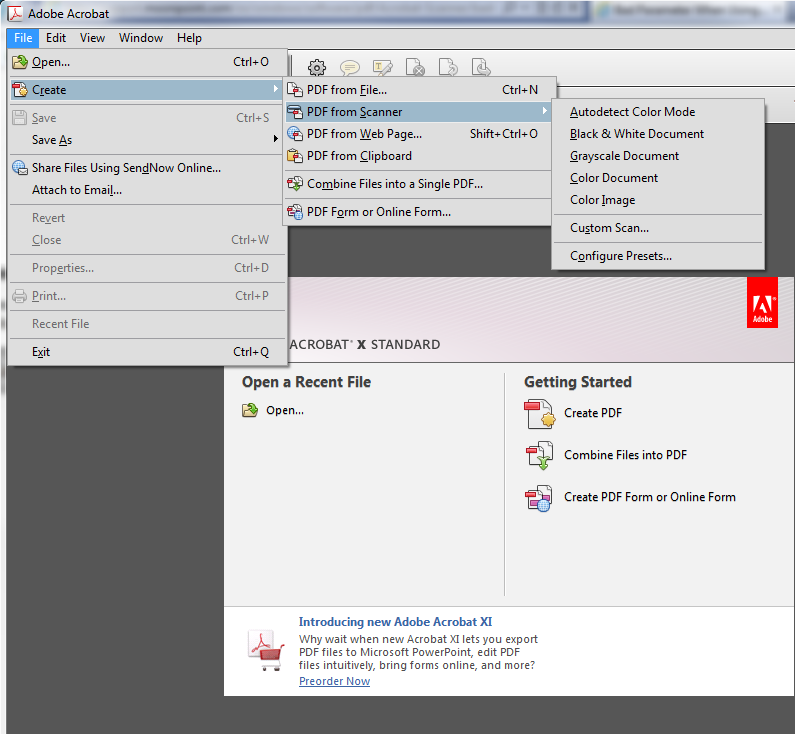Click the icon beside Share Files Using SendNow
Screen dimensions: 795x734
click(20, 168)
